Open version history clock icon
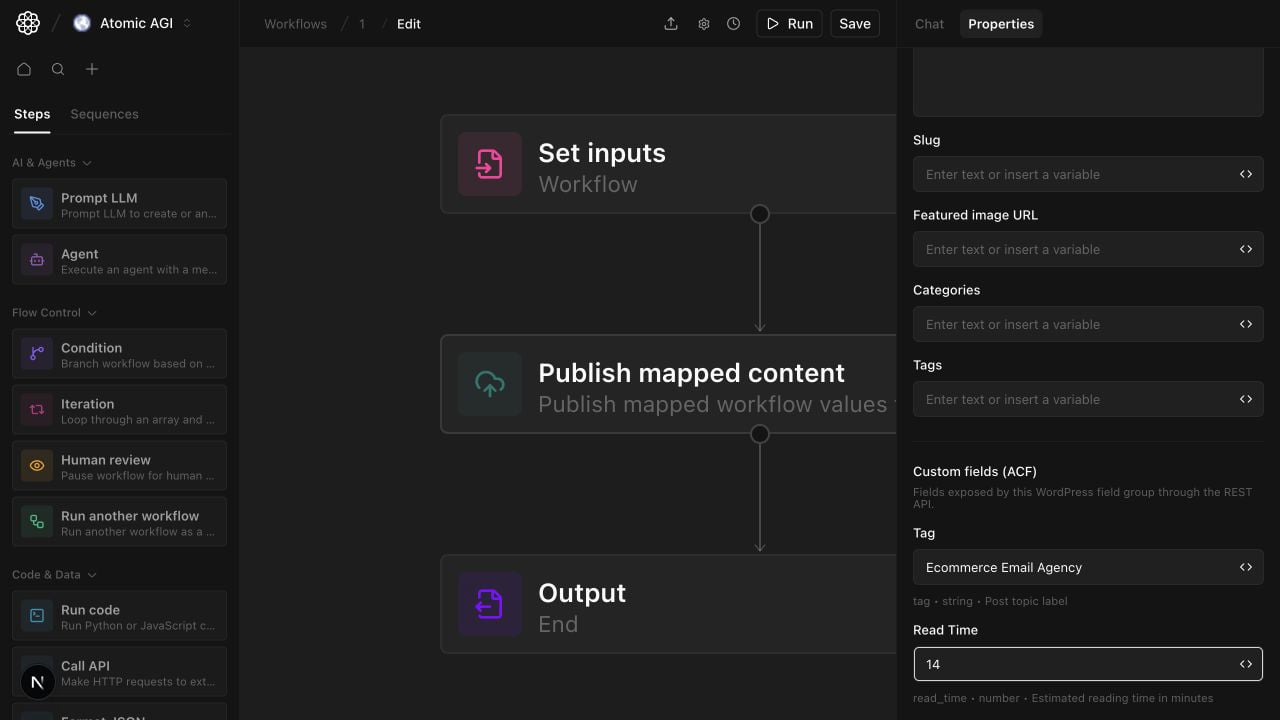Viewport: 1280px width, 720px height. tap(734, 24)
